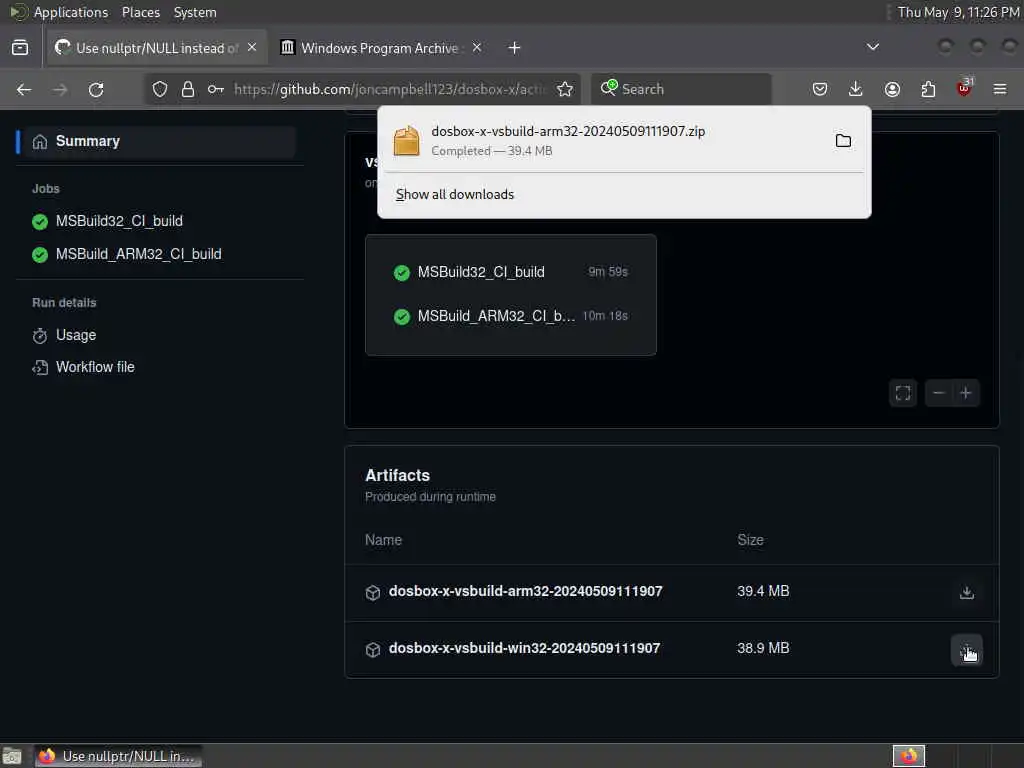Screen dimensions: 1024x768
Task: Click the show desktop icon in the bottom panel
Action: click(12, 756)
